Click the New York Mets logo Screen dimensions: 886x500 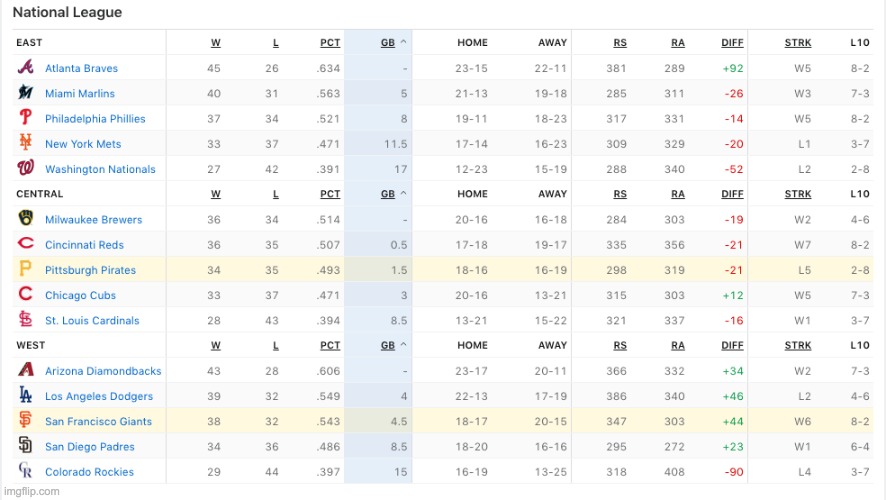pos(25,142)
